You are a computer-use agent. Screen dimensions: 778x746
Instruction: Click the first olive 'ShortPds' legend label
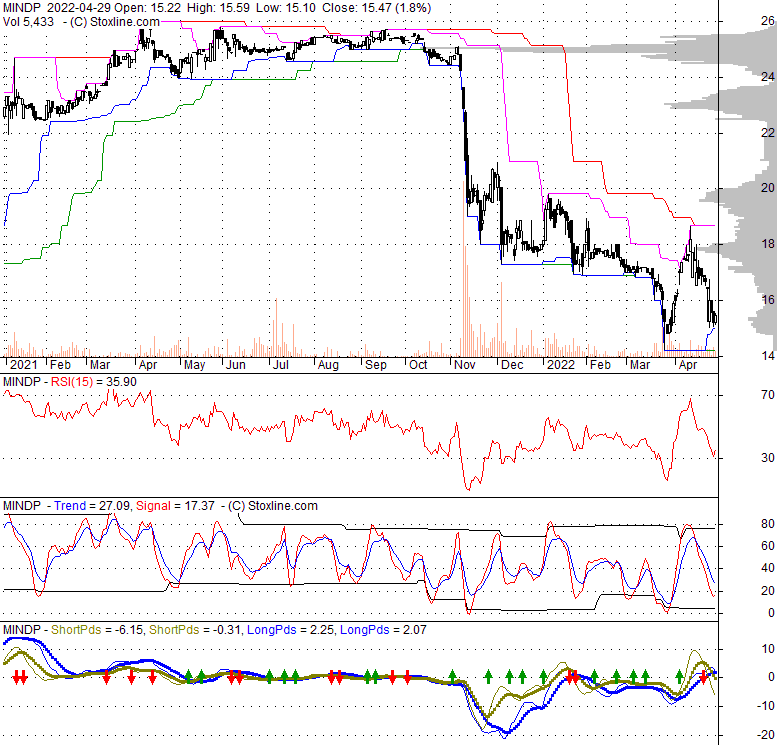pos(75,630)
